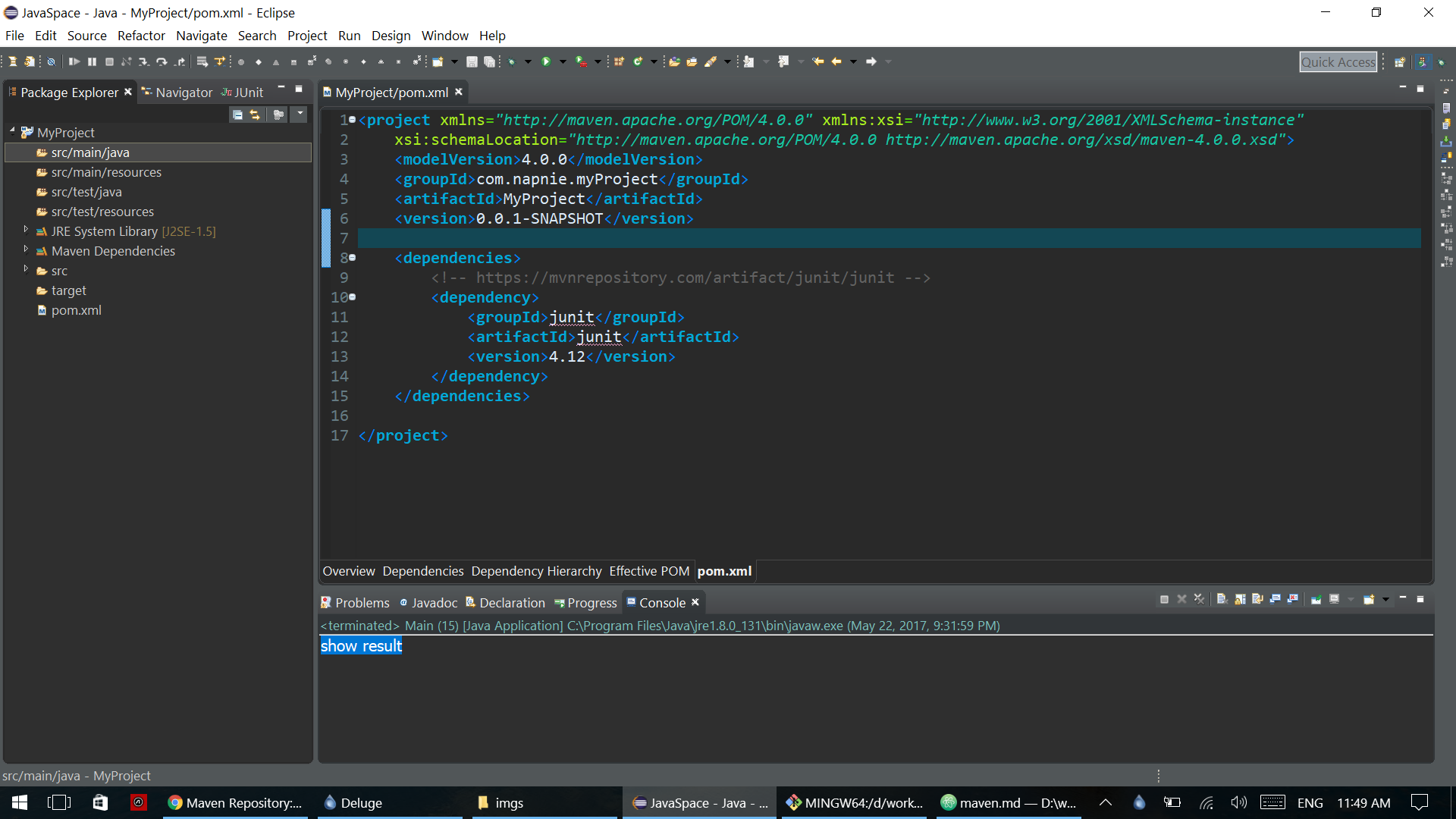This screenshot has height=819, width=1456.
Task: Click the Step Return icon
Action: (x=180, y=61)
